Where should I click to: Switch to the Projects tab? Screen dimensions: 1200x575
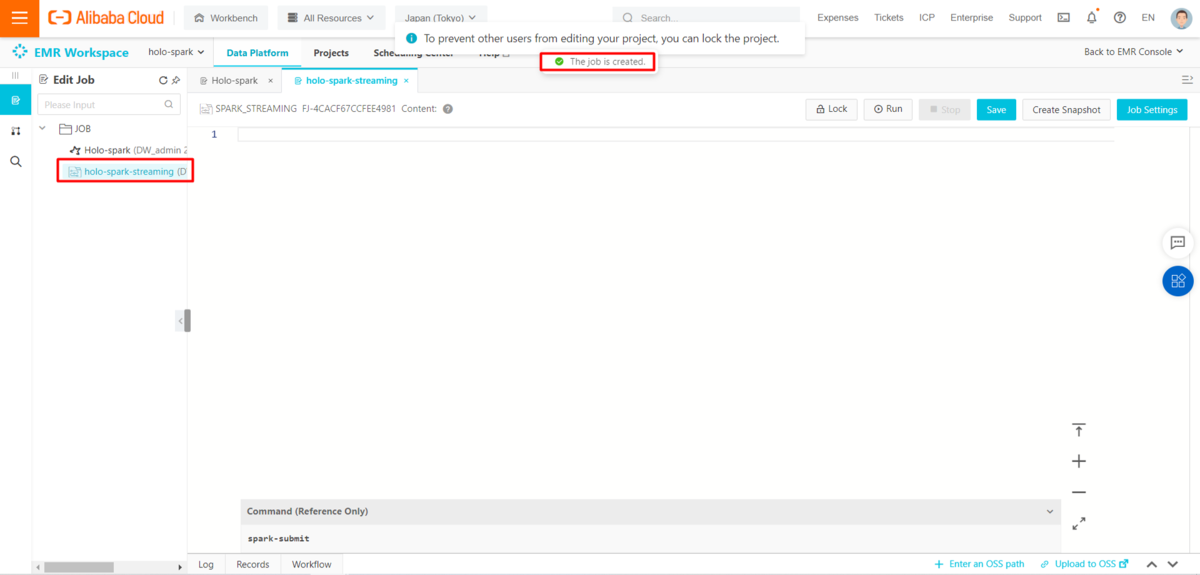point(331,53)
